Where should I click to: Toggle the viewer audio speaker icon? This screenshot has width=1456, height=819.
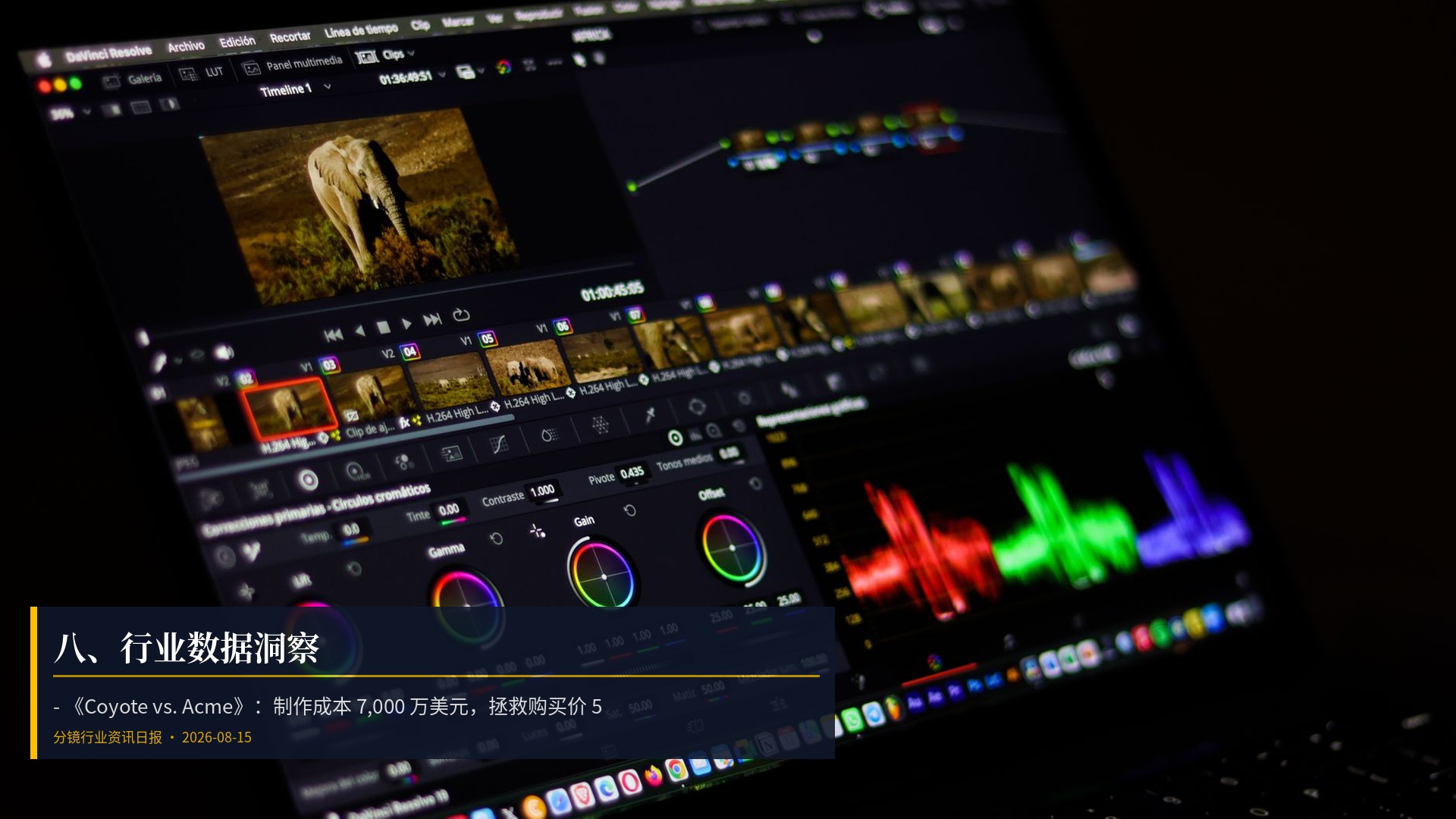point(224,352)
